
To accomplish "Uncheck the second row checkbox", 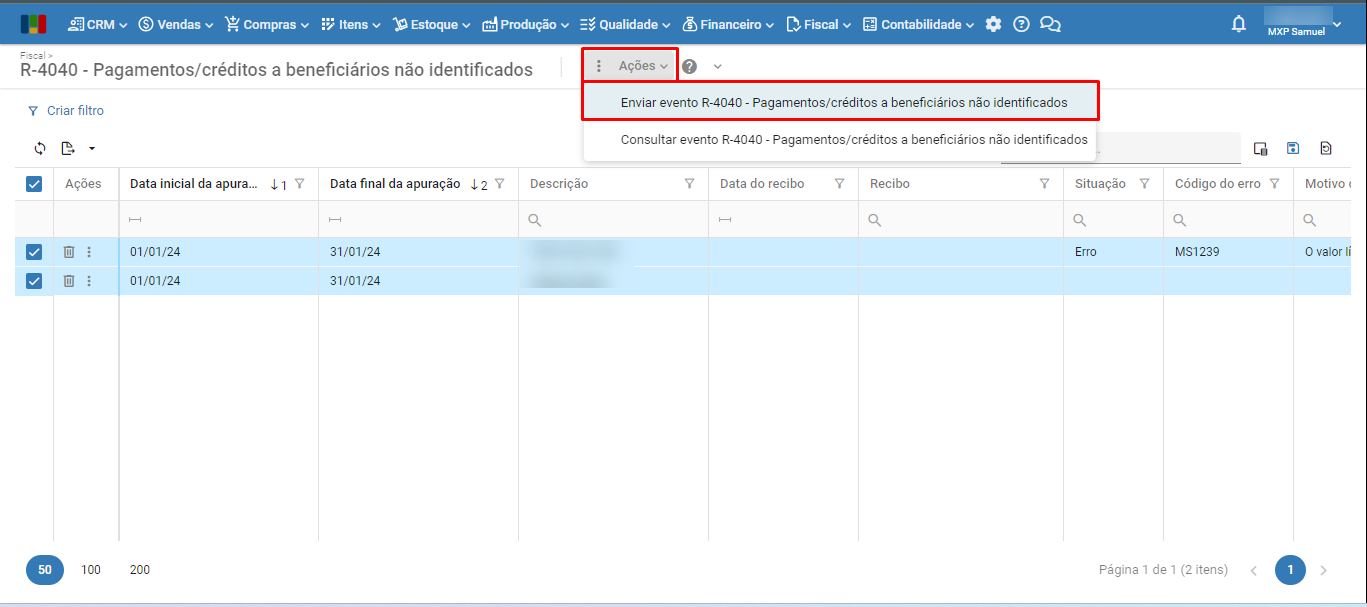I will coord(34,281).
